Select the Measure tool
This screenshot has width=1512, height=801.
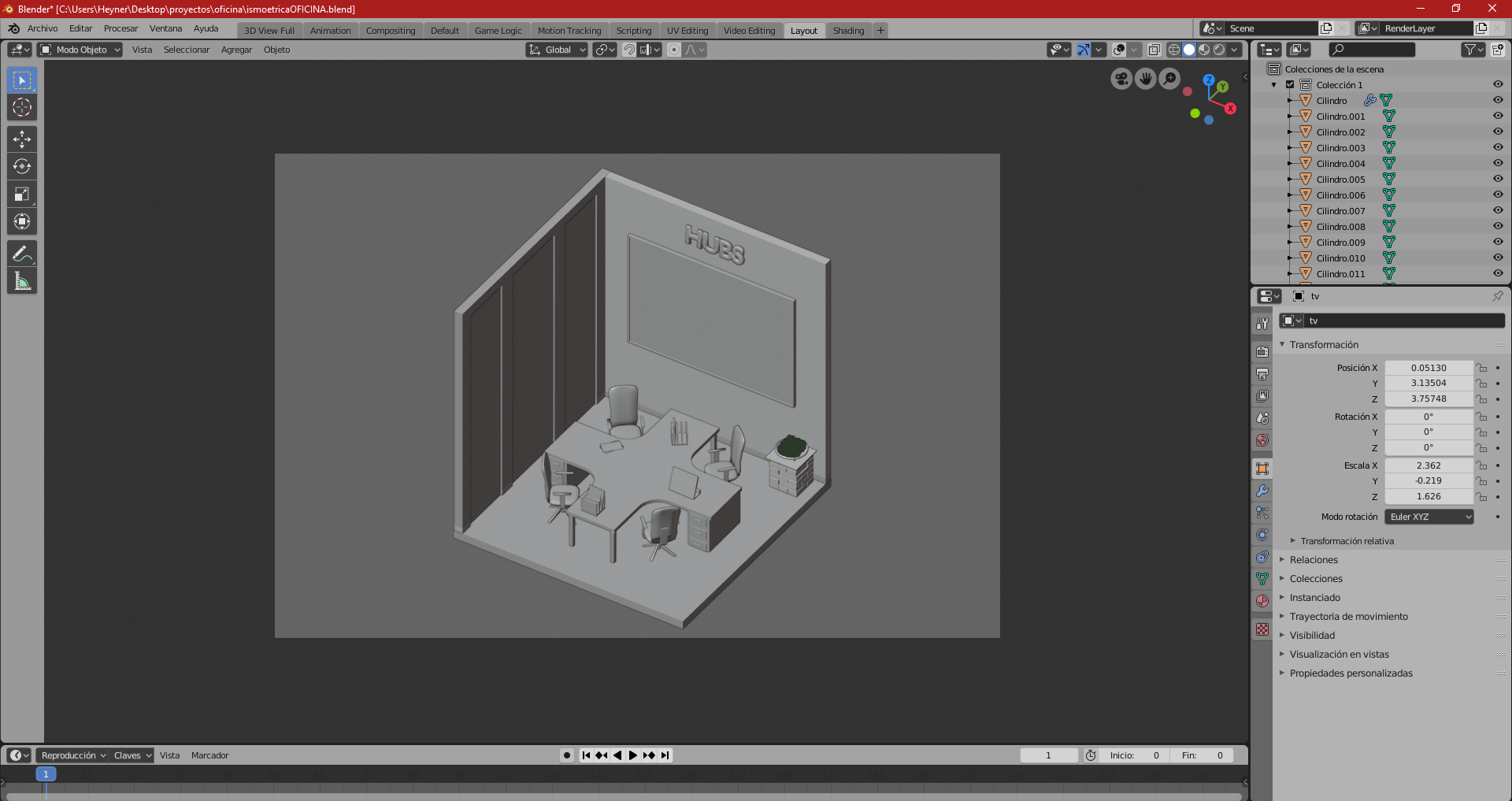[x=21, y=280]
